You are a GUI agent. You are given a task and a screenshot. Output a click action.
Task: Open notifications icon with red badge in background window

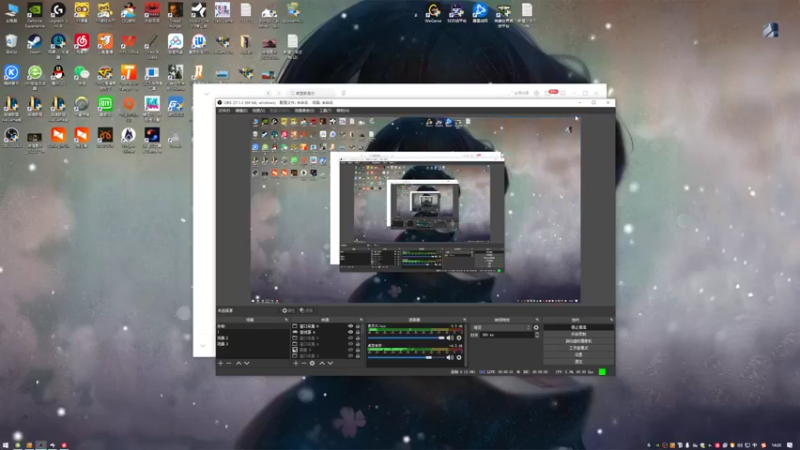(550, 93)
